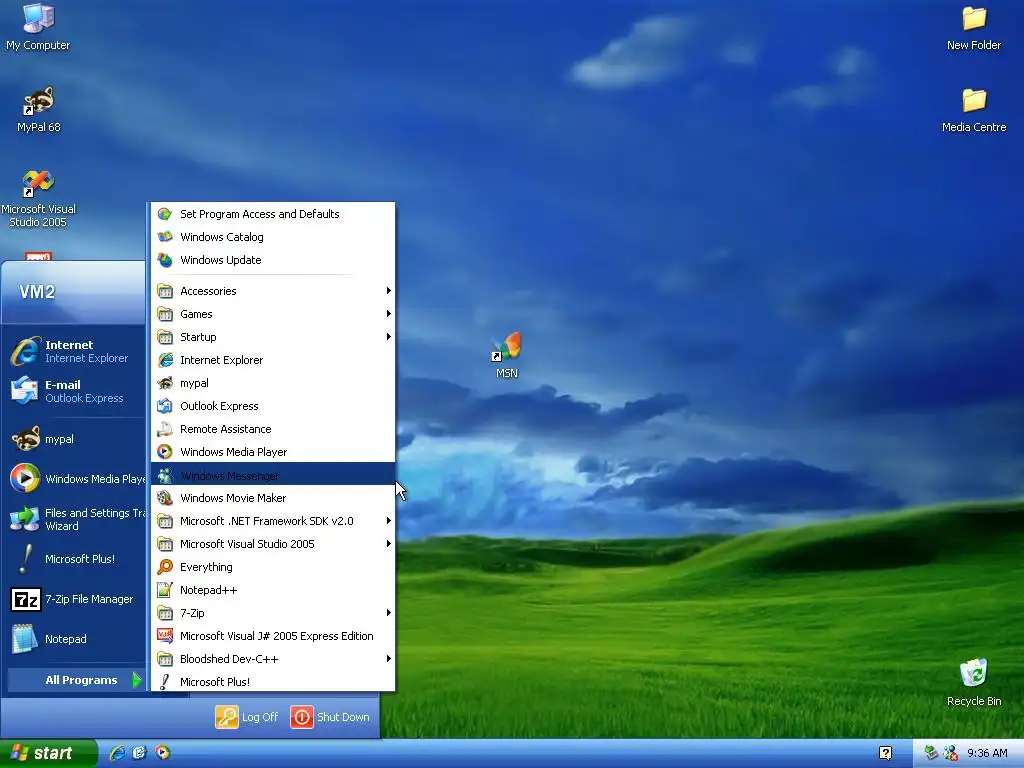Click the Media Player quick launch icon
The height and width of the screenshot is (768, 1024).
[x=163, y=753]
